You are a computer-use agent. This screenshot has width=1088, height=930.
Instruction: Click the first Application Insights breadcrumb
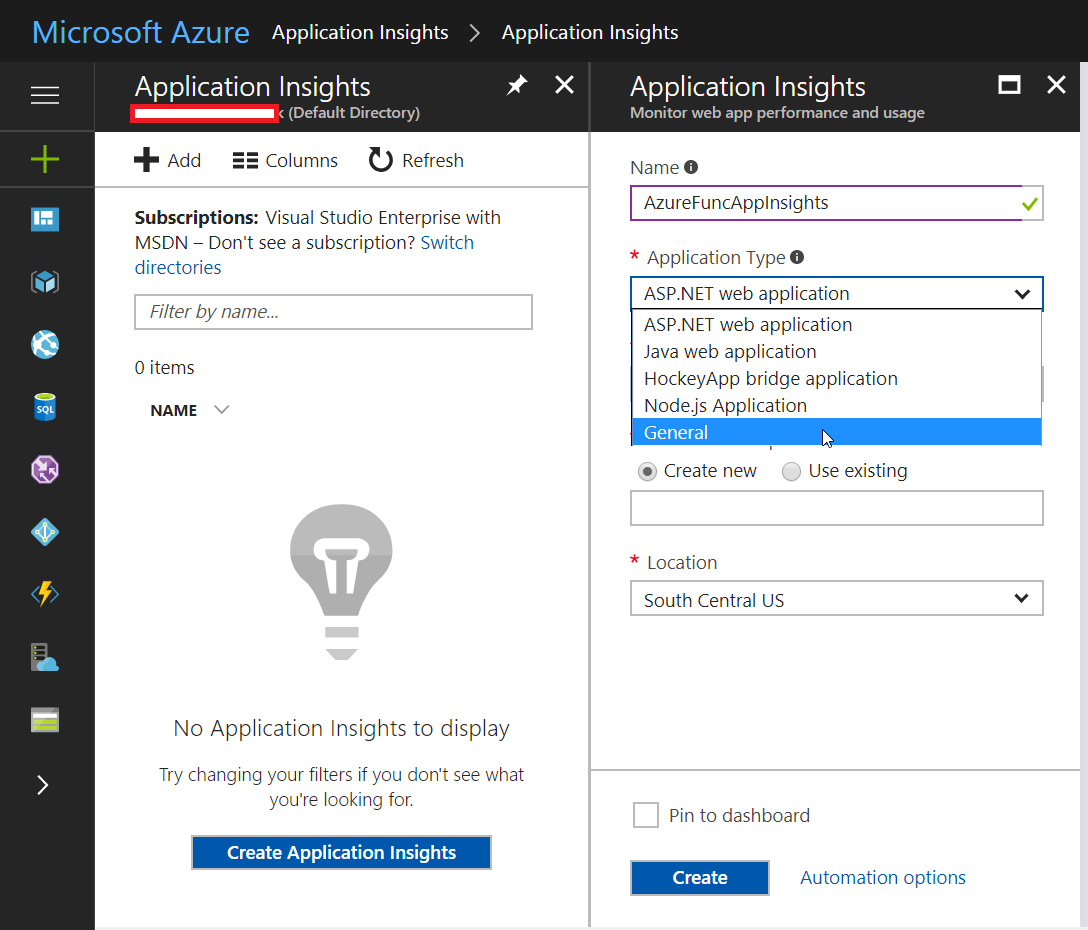point(360,33)
